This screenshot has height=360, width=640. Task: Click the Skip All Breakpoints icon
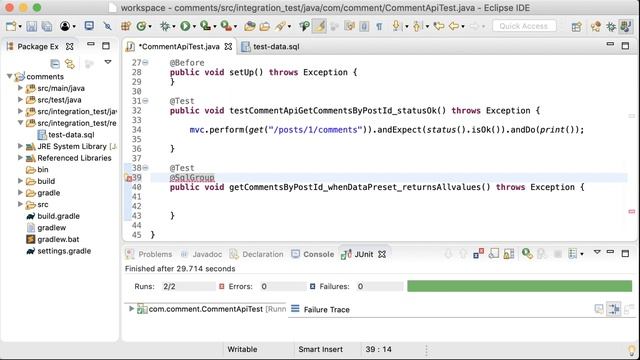click(x=107, y=26)
